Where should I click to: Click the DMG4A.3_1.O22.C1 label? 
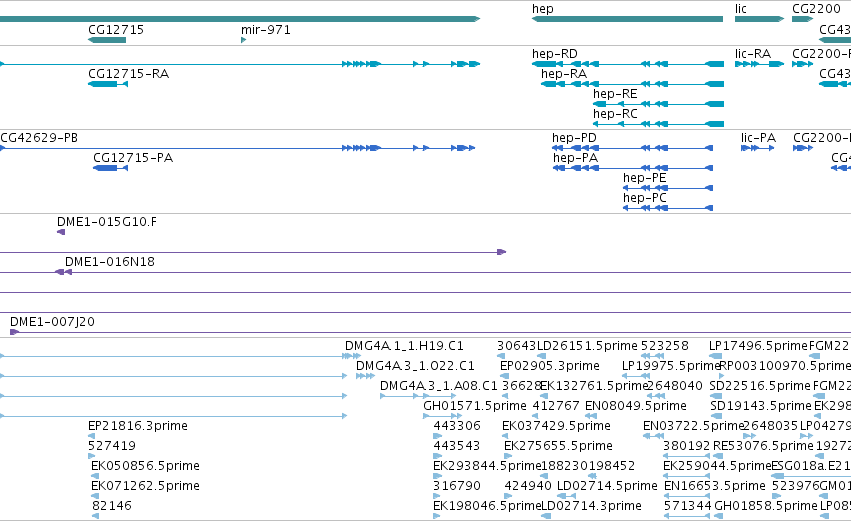click(415, 366)
